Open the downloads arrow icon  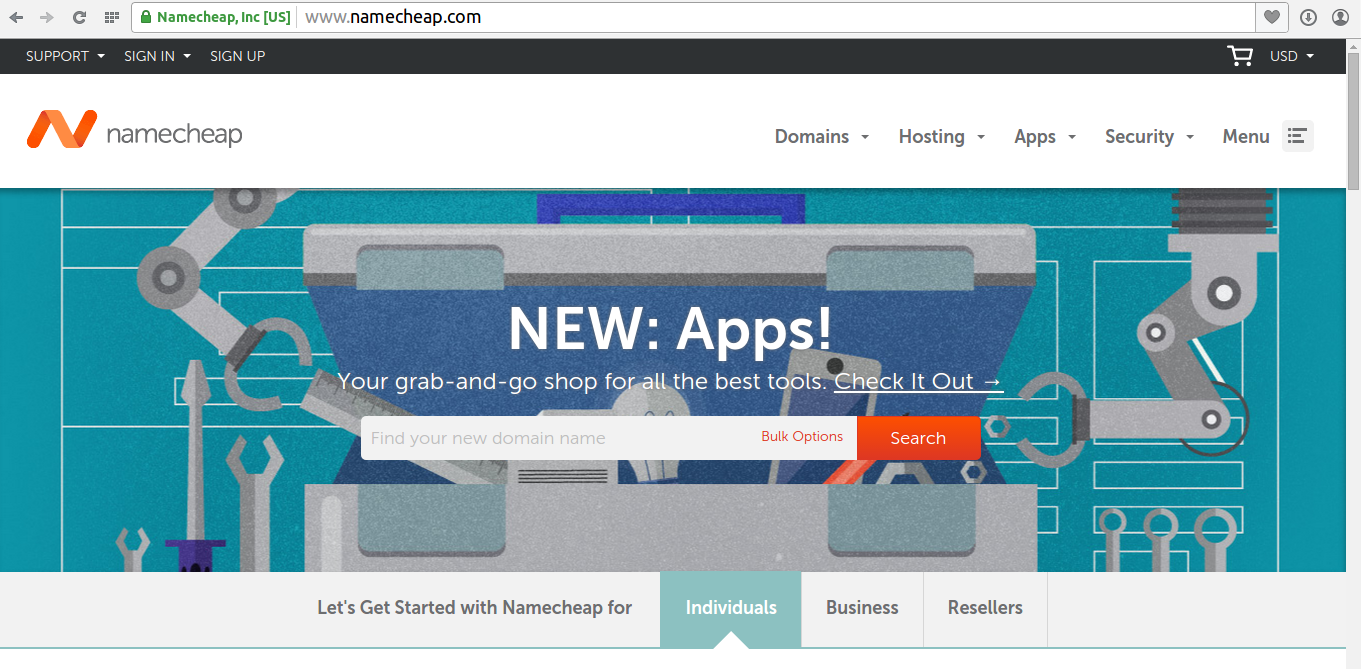click(1308, 17)
